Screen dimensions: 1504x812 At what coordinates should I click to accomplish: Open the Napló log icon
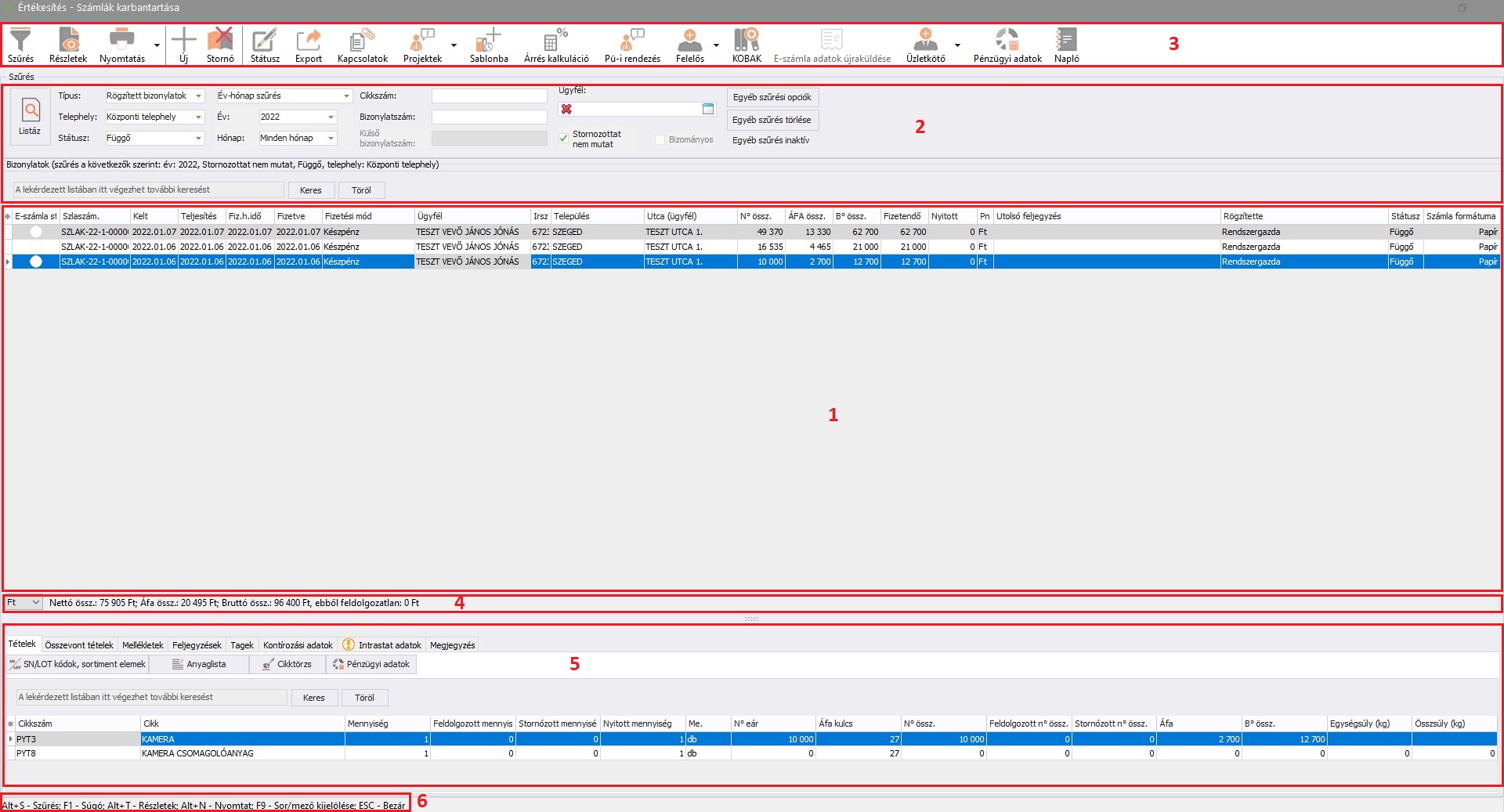coord(1066,40)
